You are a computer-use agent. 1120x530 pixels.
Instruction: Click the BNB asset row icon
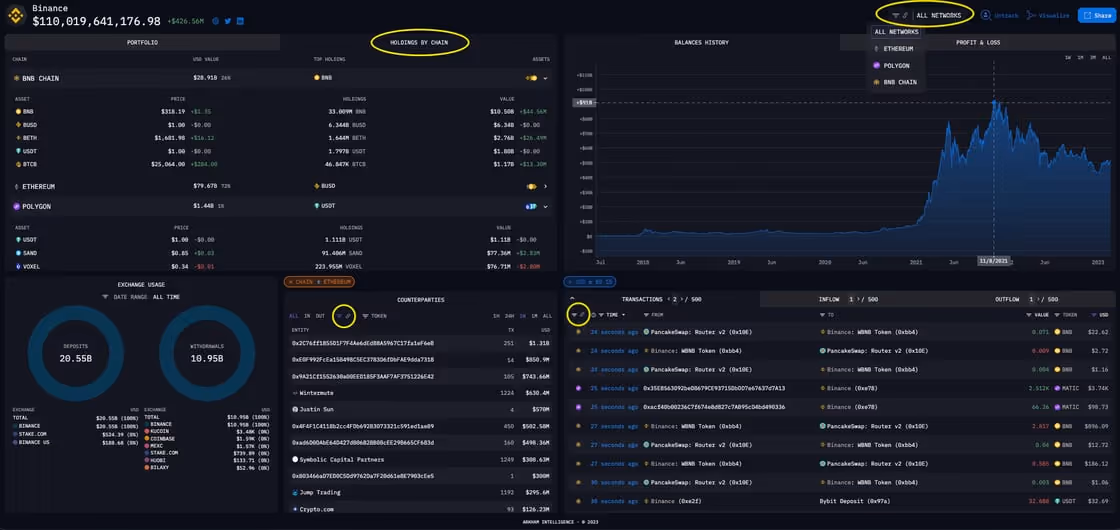(18, 111)
